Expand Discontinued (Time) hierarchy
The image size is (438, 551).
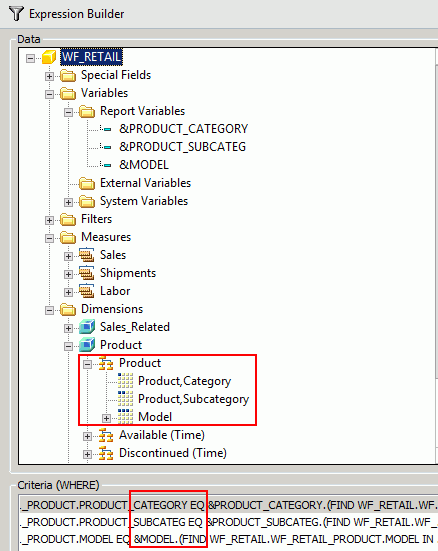[x=87, y=454]
